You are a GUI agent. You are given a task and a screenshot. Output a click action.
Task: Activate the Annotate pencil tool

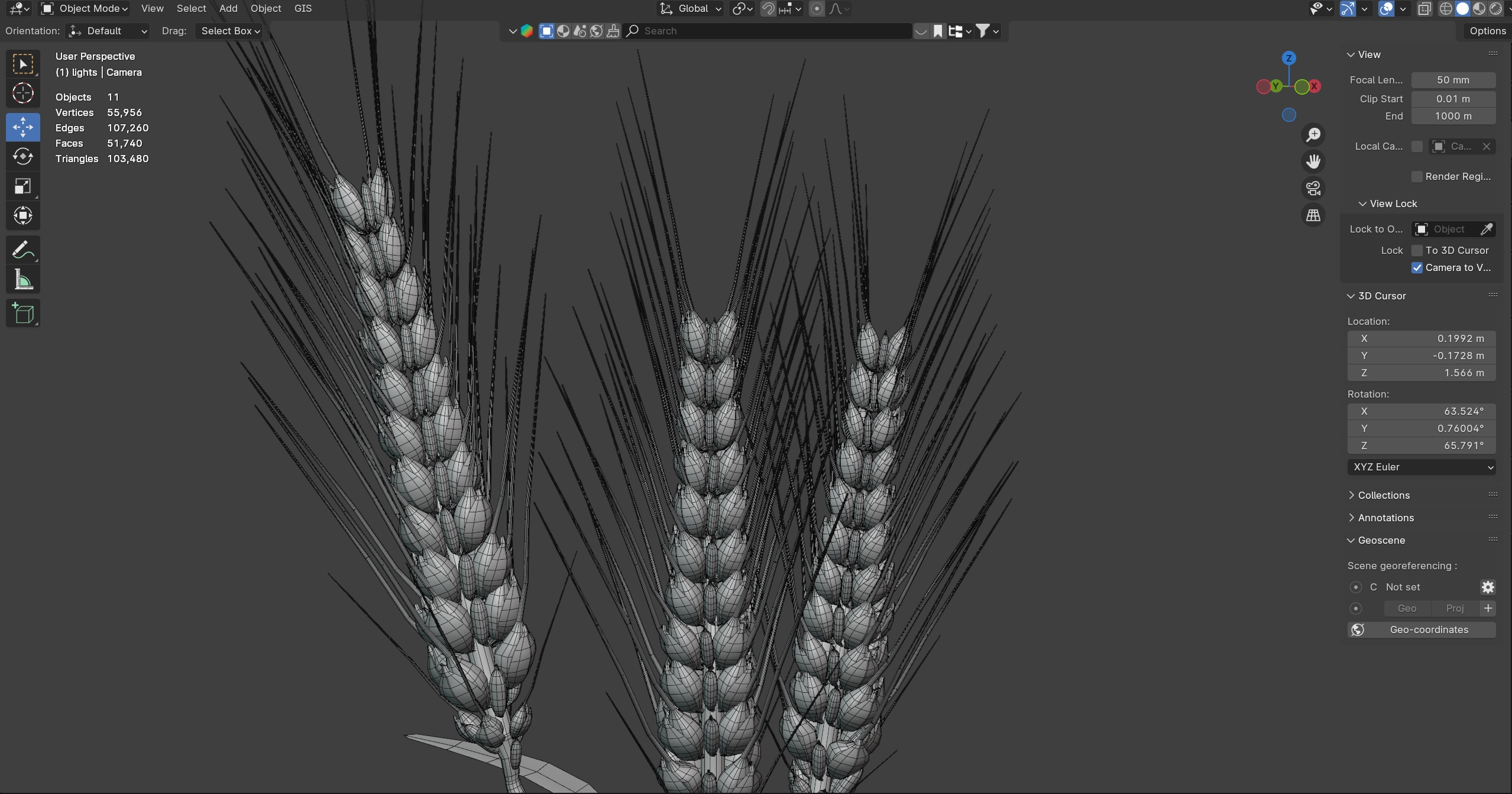point(22,250)
